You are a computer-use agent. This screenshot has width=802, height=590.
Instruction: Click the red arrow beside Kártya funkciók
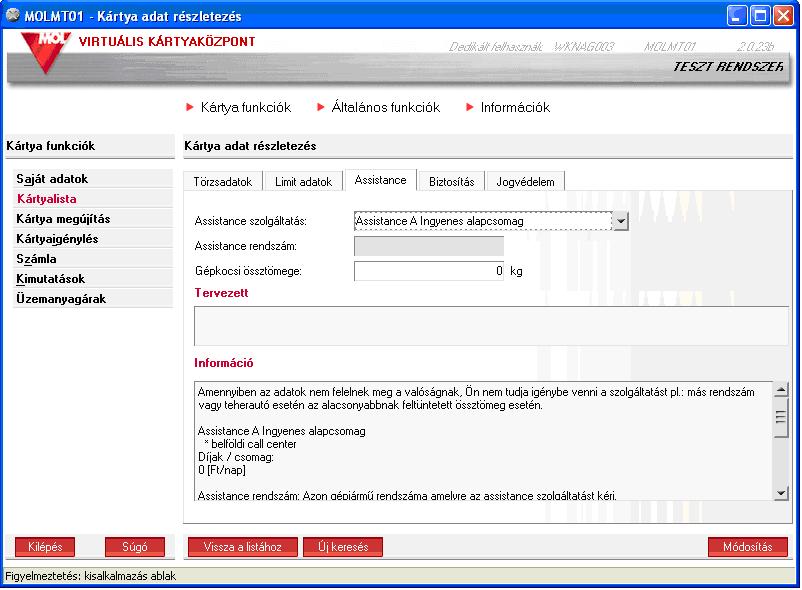click(189, 107)
